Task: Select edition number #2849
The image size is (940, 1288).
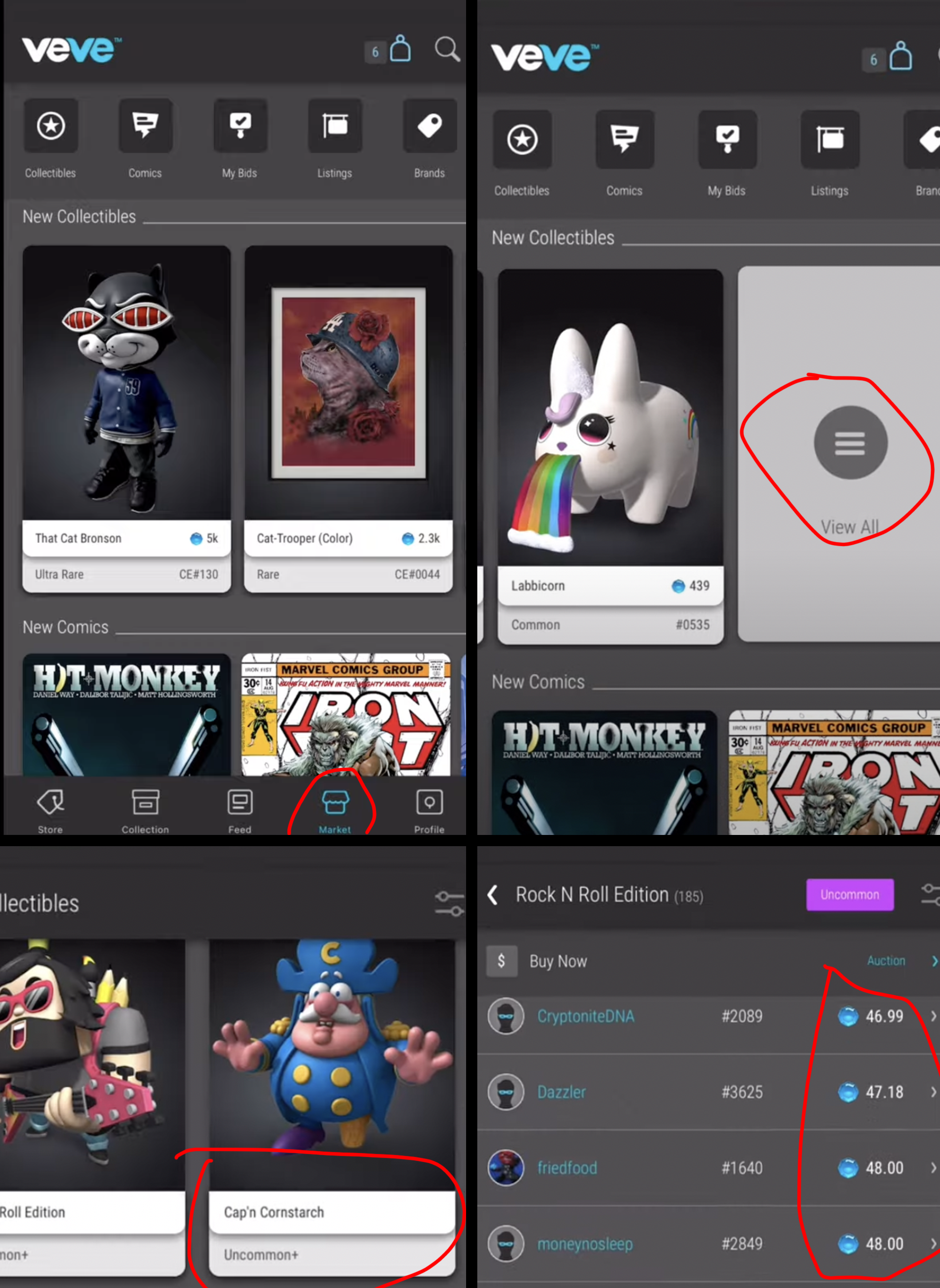Action: (742, 1244)
